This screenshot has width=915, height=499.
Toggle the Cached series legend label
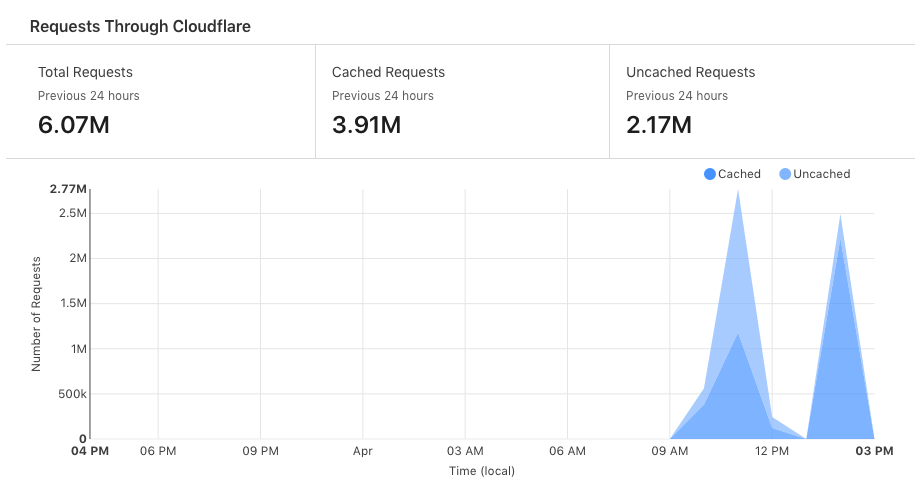tap(739, 174)
